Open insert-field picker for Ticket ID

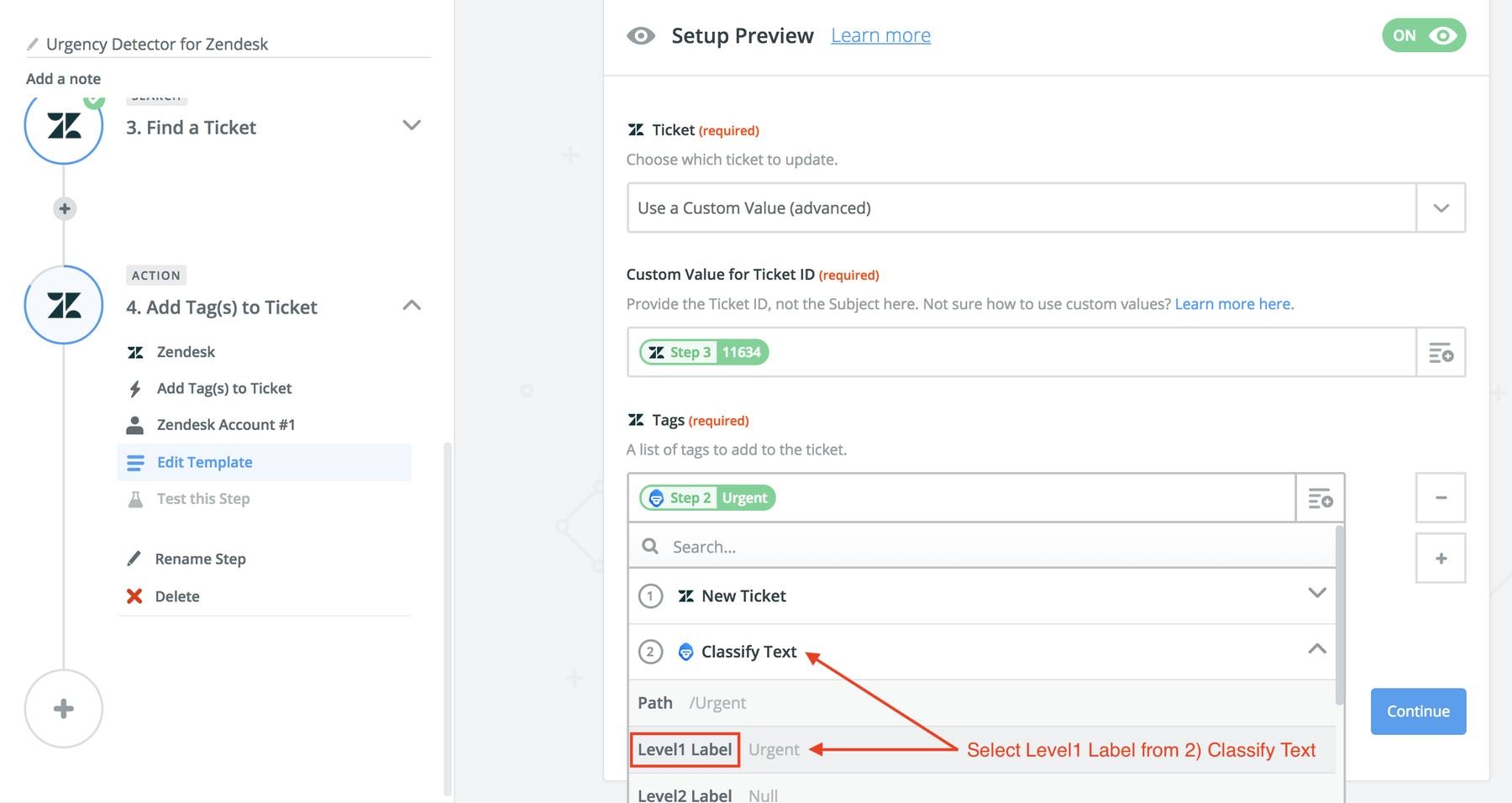[1441, 353]
